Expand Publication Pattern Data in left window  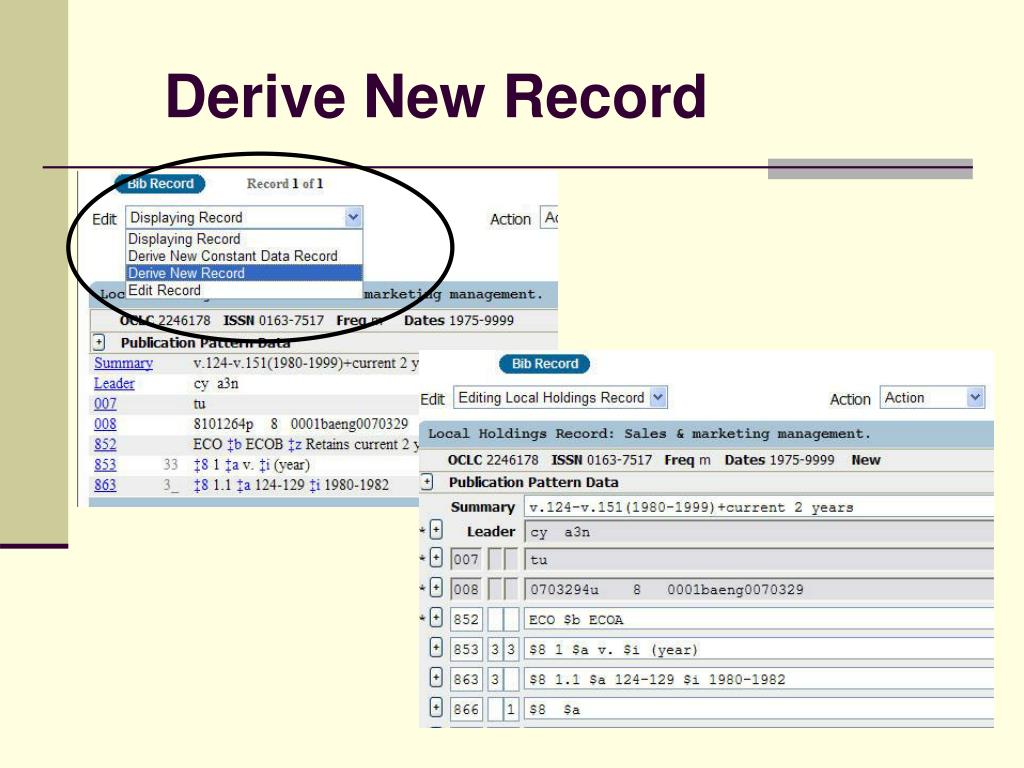(99, 342)
